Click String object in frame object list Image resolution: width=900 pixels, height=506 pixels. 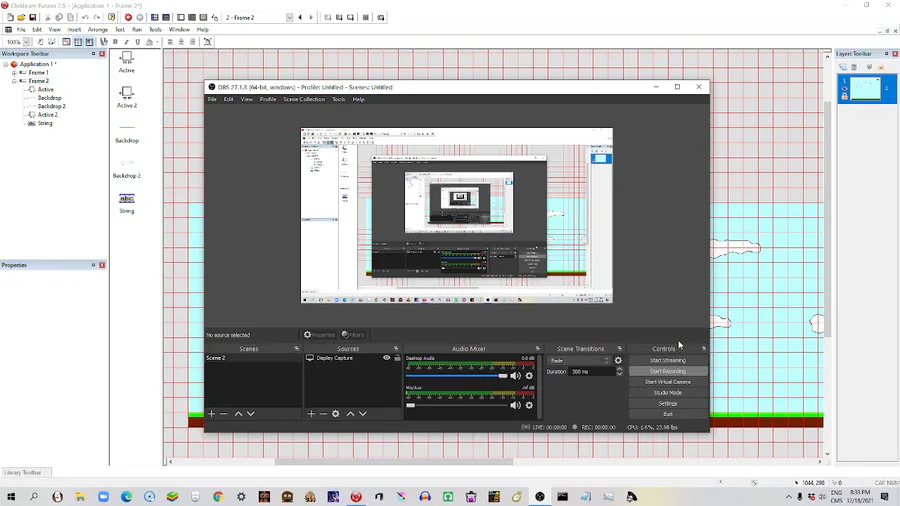[127, 203]
